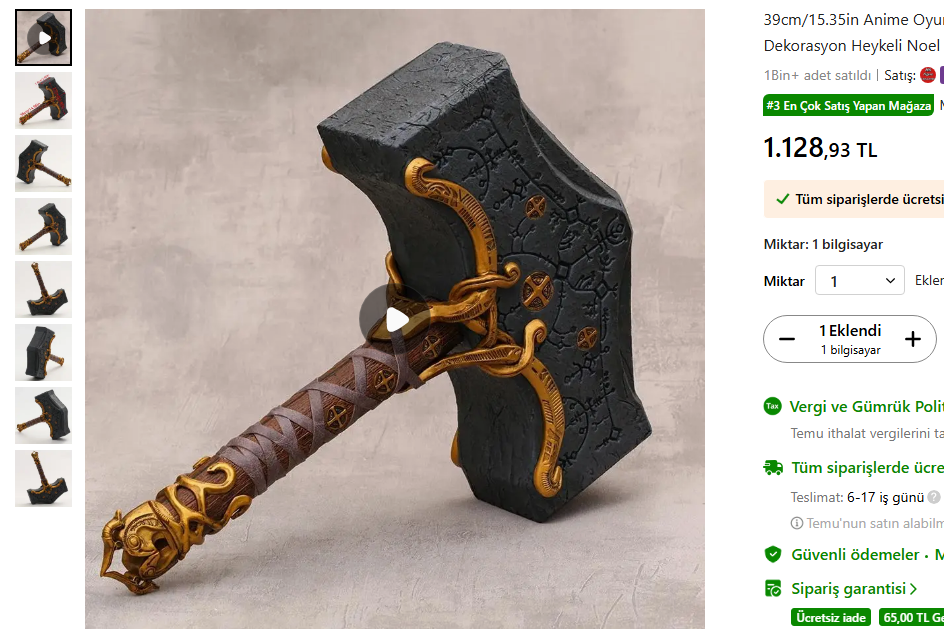Click the play icon on the first thumbnail
Viewport: 944px width, 635px height.
[x=43, y=38]
